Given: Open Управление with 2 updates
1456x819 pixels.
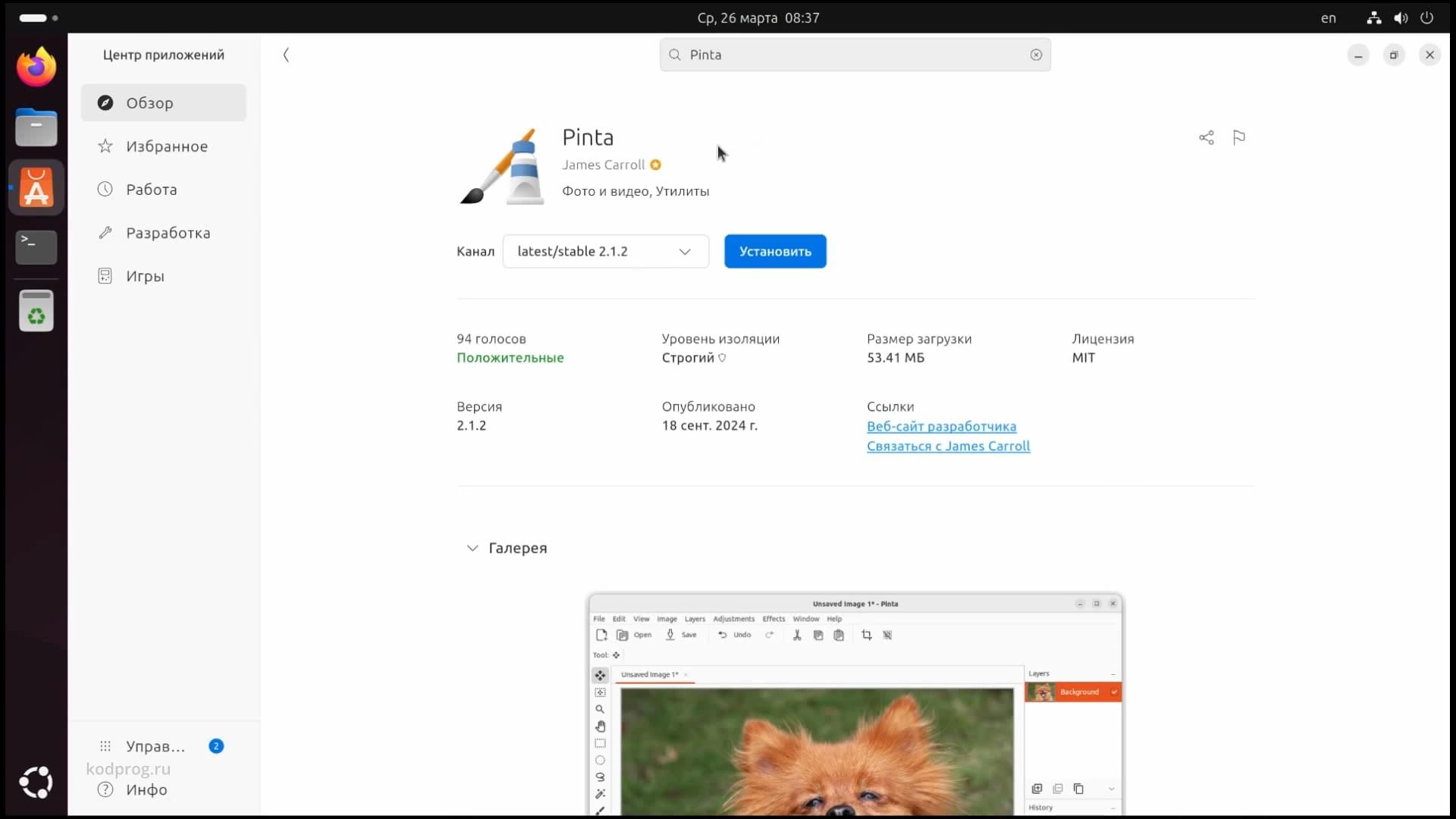Looking at the screenshot, I should pos(164,745).
